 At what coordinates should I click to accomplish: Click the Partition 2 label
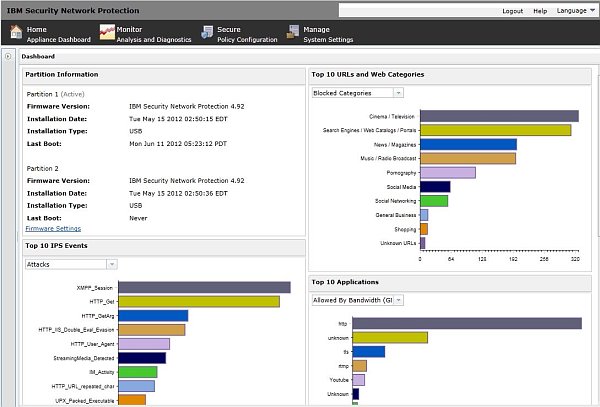point(42,168)
